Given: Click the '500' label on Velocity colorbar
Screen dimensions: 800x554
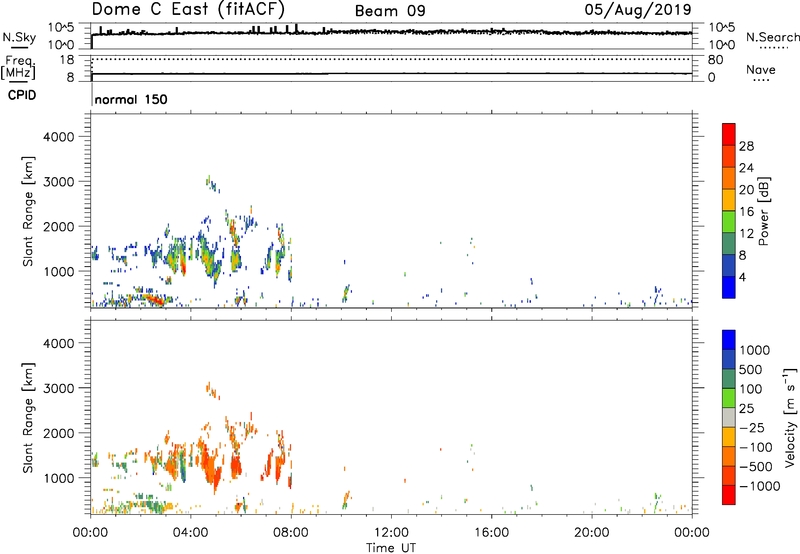Looking at the screenshot, I should point(751,369).
